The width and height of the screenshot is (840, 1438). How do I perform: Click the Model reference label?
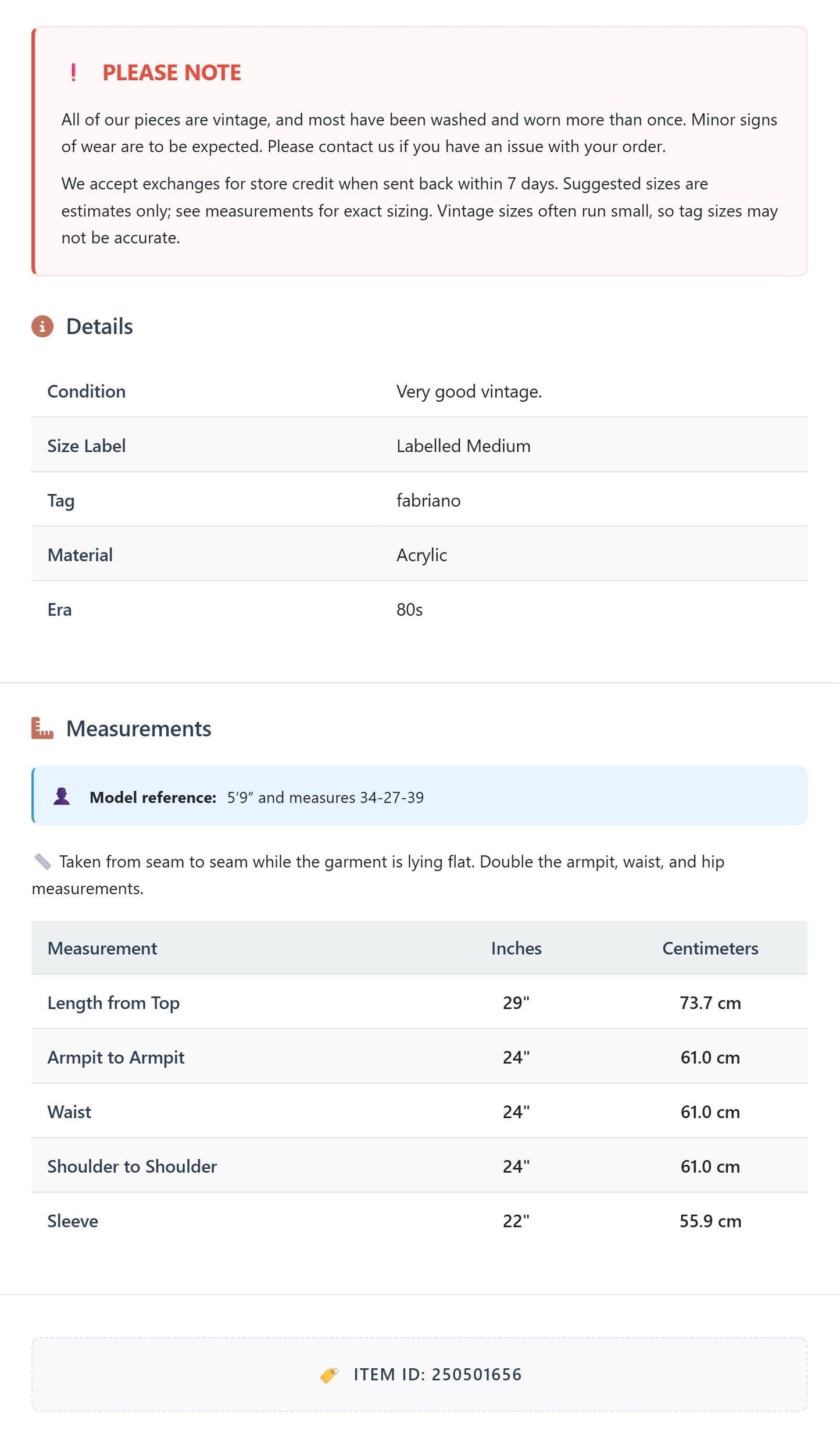pyautogui.click(x=153, y=797)
